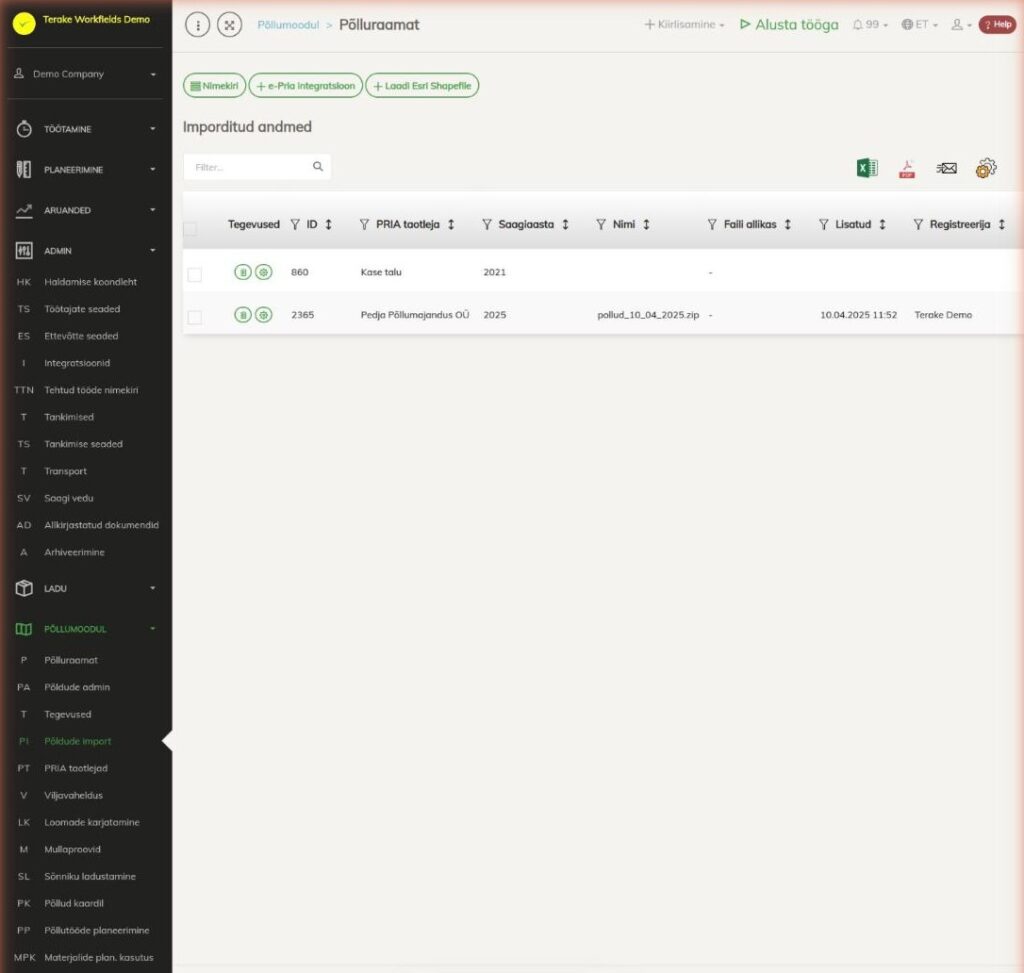The image size is (1024, 973).
Task: Open Kiirlisamine quick-add dropdown
Action: click(684, 25)
